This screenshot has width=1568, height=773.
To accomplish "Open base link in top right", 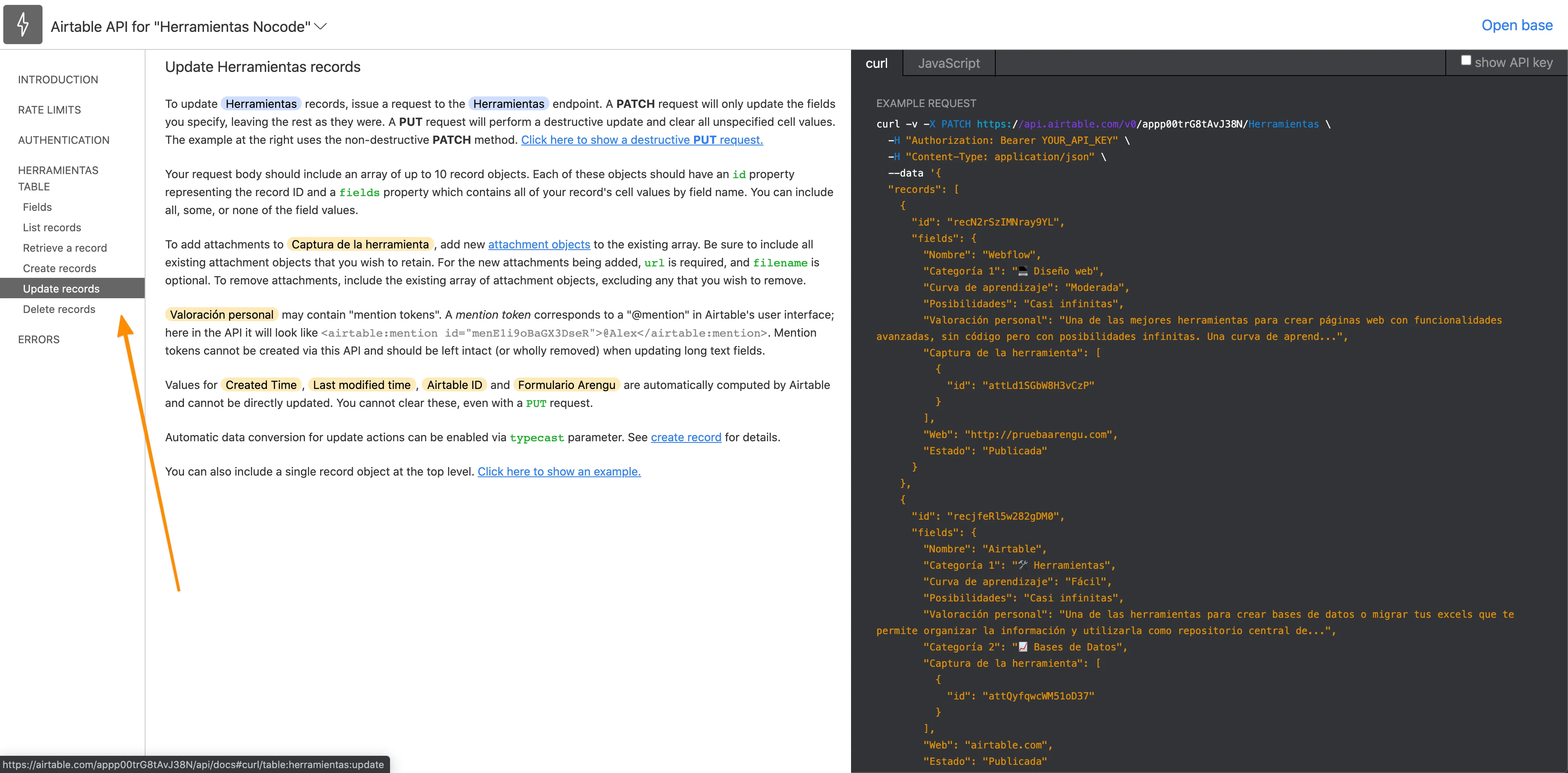I will (1516, 25).
